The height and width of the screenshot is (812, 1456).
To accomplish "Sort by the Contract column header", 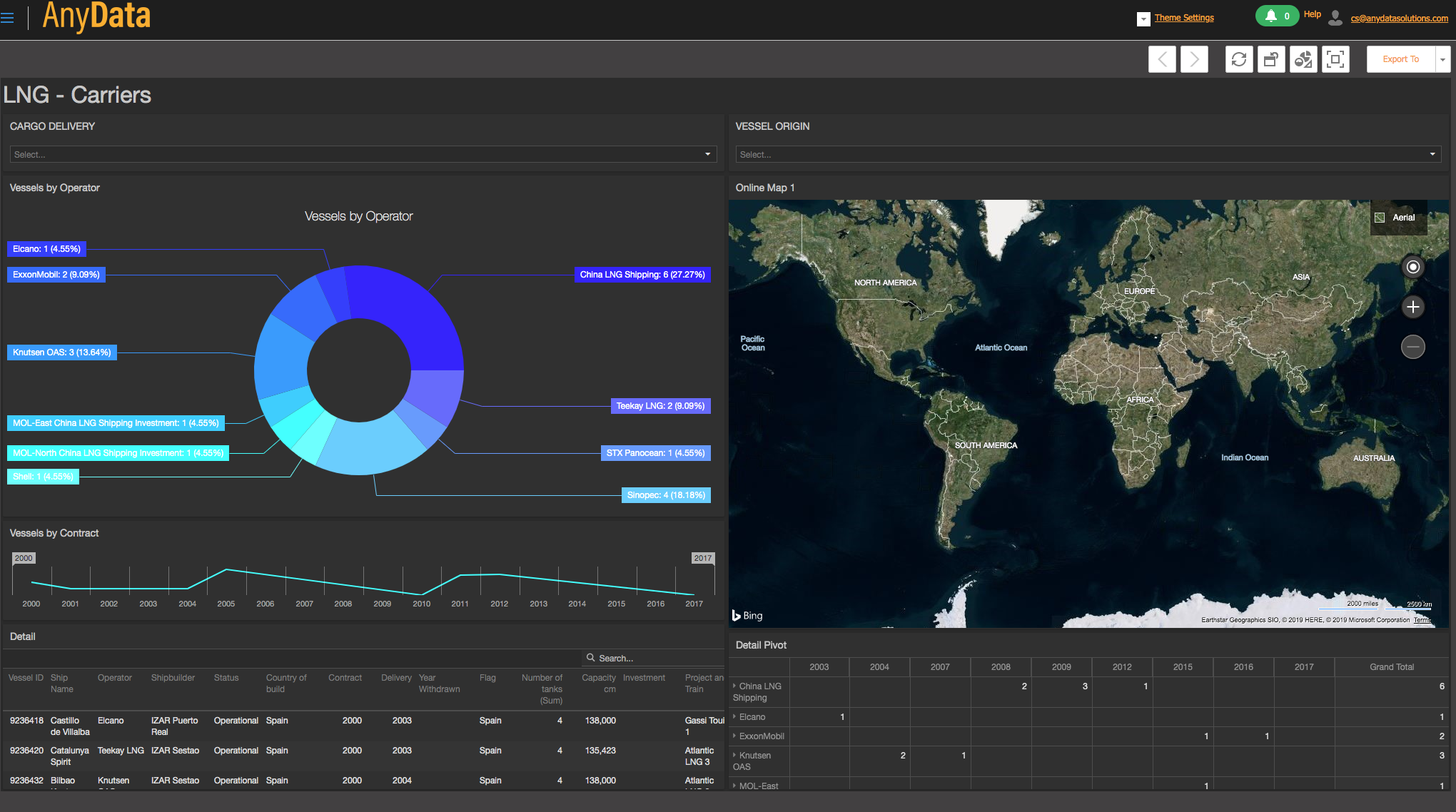I will point(345,678).
